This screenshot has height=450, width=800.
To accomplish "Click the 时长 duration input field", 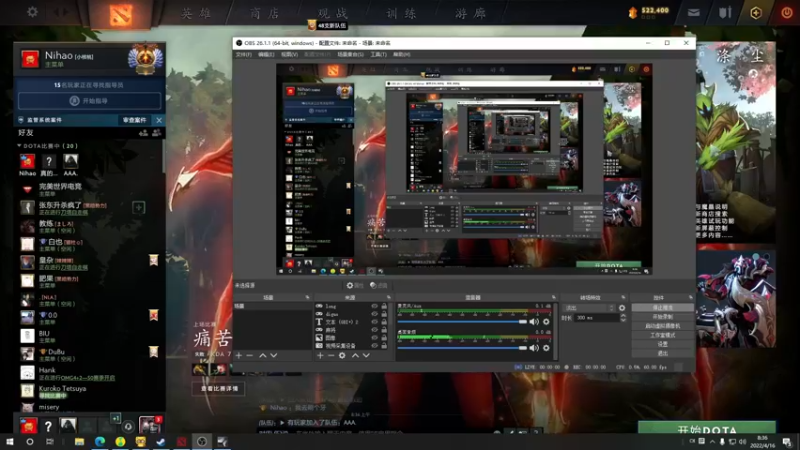I will [x=597, y=318].
